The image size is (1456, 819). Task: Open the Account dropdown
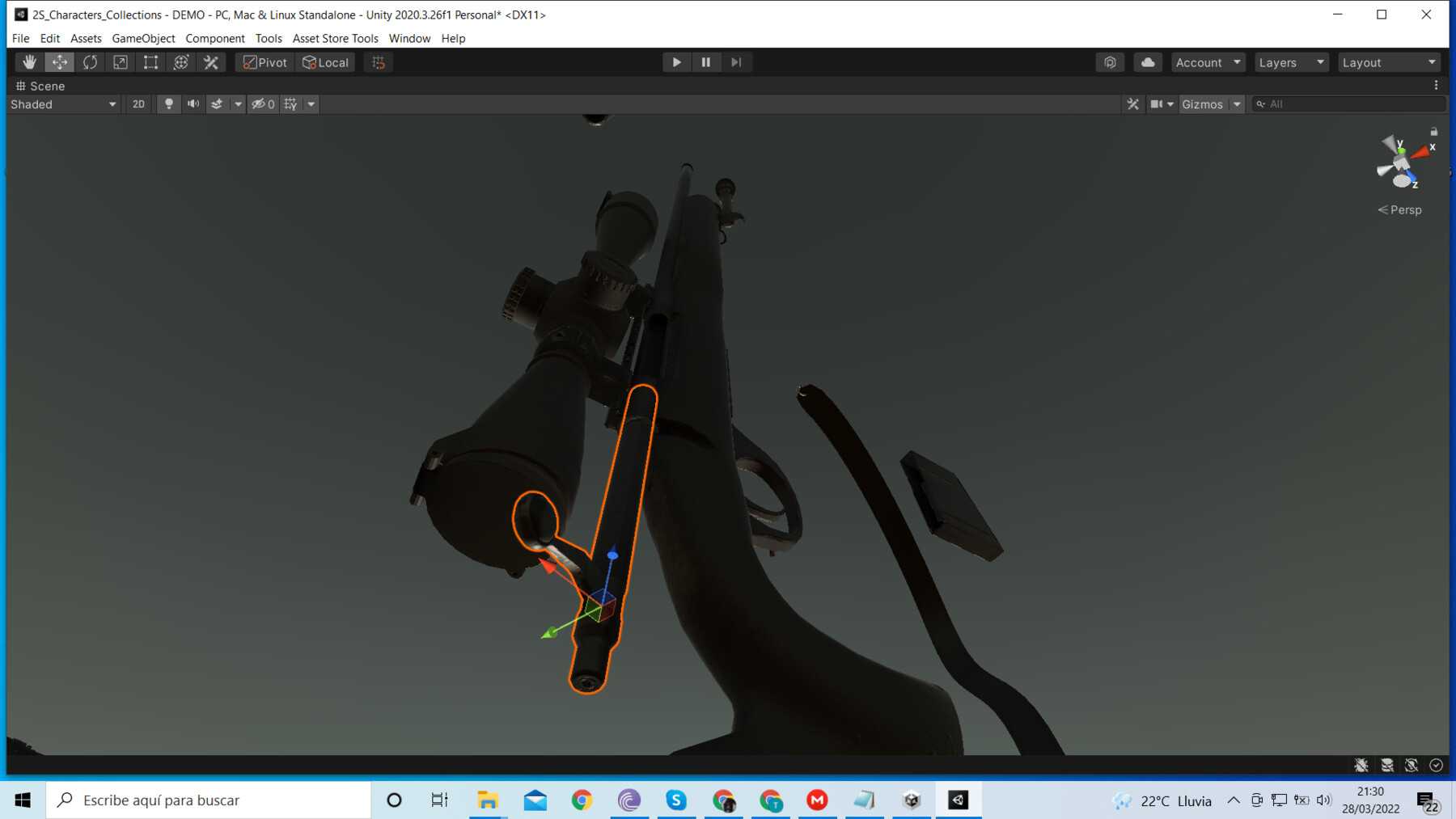[1208, 62]
